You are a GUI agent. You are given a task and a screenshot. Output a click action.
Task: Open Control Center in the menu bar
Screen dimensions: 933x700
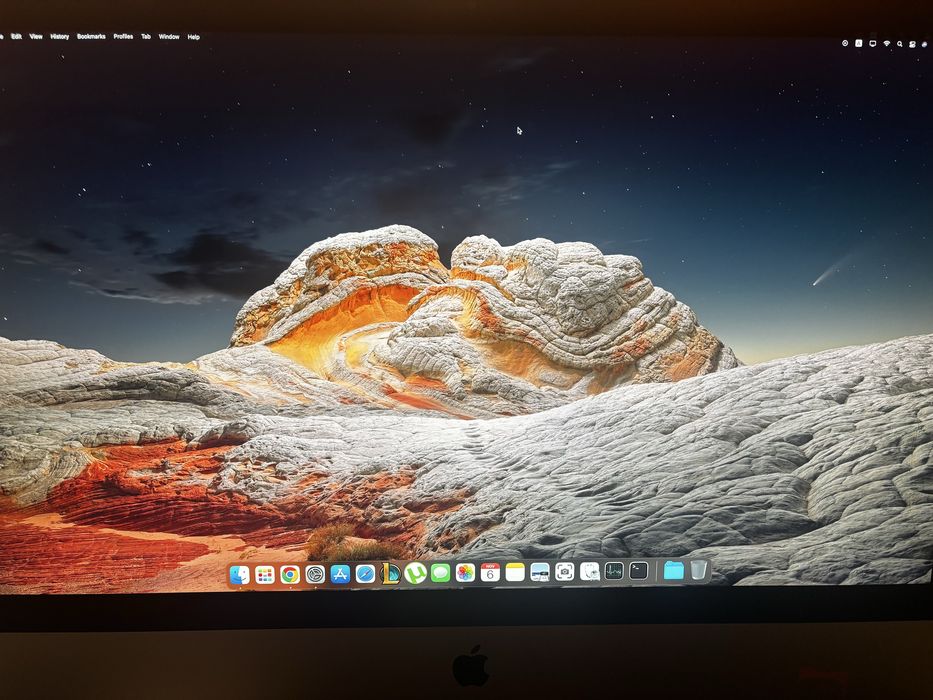pos(912,45)
